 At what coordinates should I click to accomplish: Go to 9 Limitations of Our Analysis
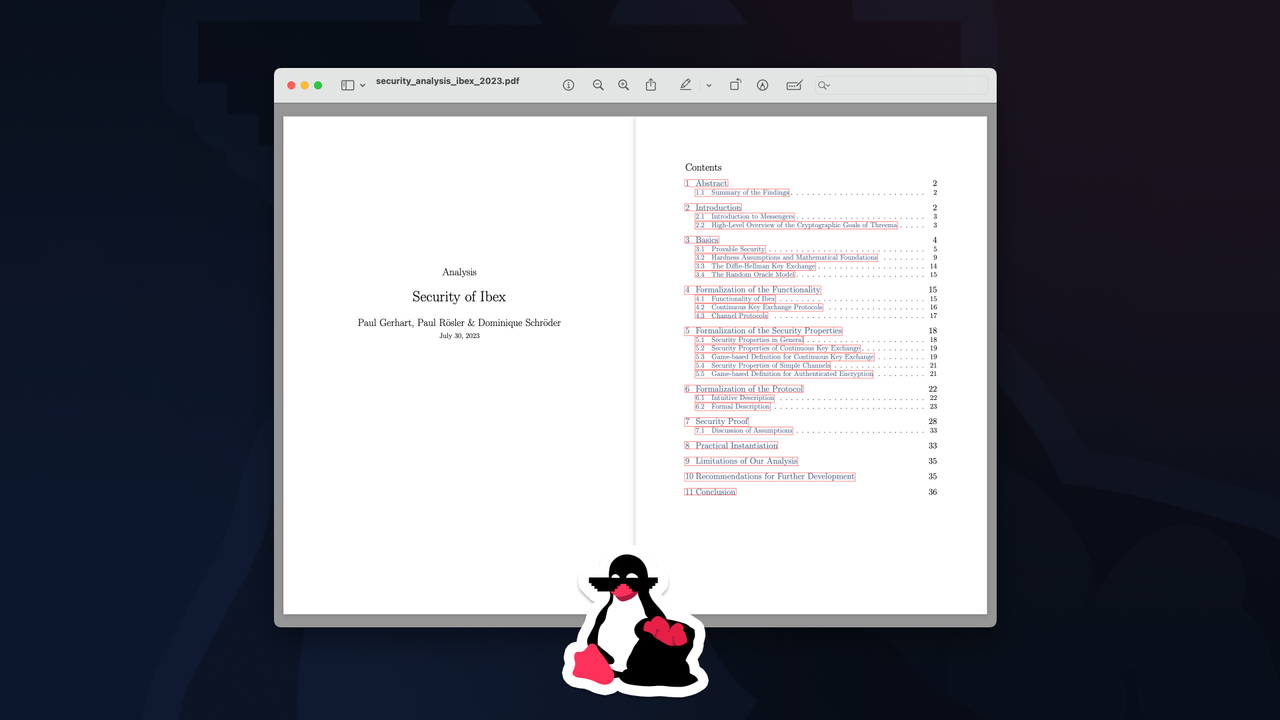(741, 461)
